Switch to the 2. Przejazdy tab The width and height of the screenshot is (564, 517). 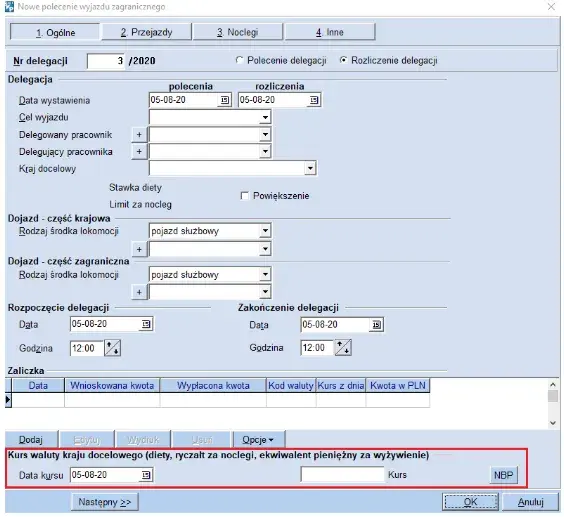[146, 32]
